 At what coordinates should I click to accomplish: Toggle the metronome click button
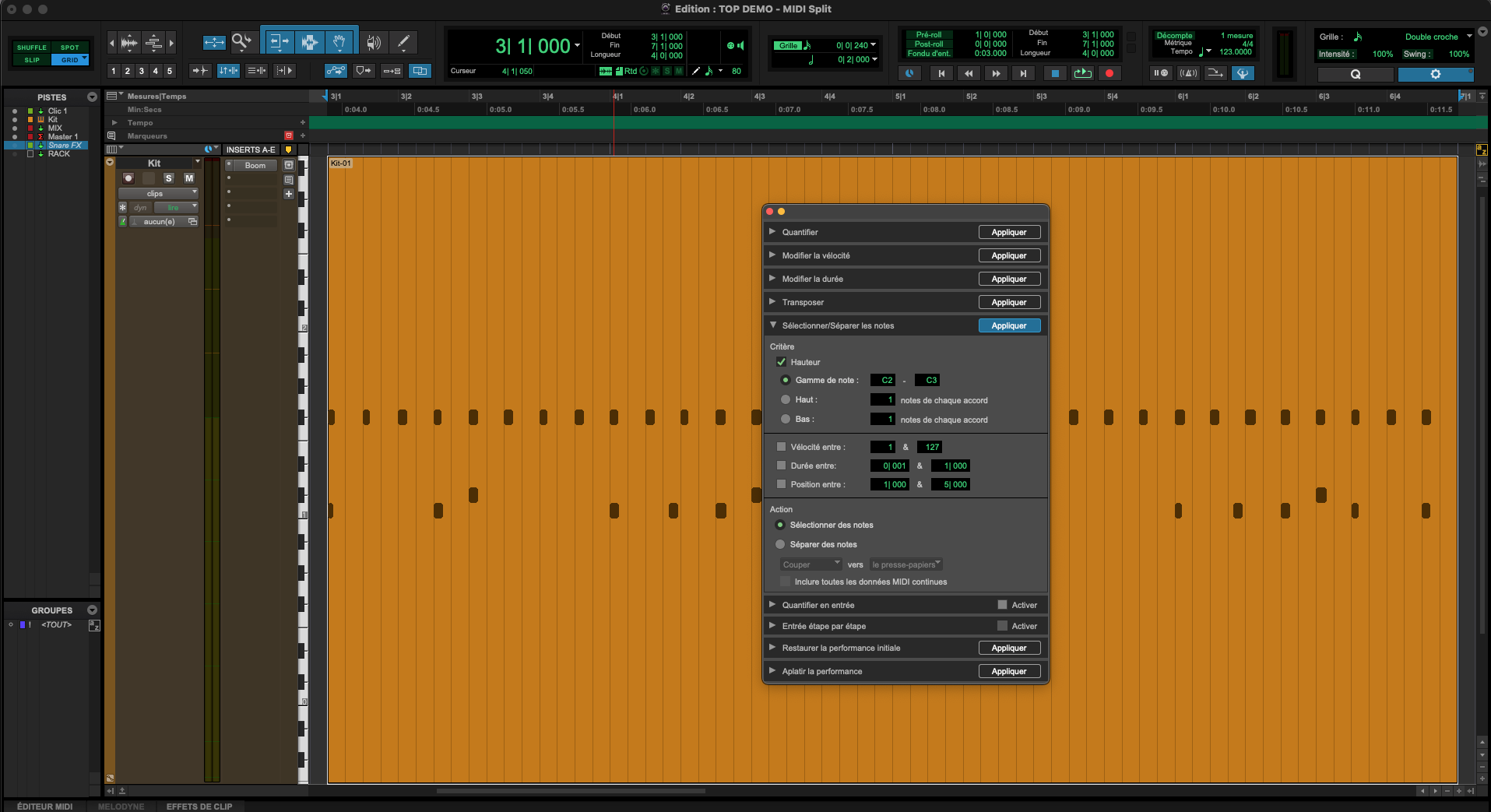pos(1188,73)
